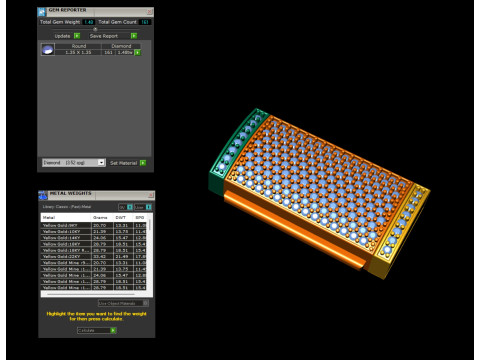Click the green arrow beside 1.40tw
The height and width of the screenshot is (360, 480).
point(137,52)
